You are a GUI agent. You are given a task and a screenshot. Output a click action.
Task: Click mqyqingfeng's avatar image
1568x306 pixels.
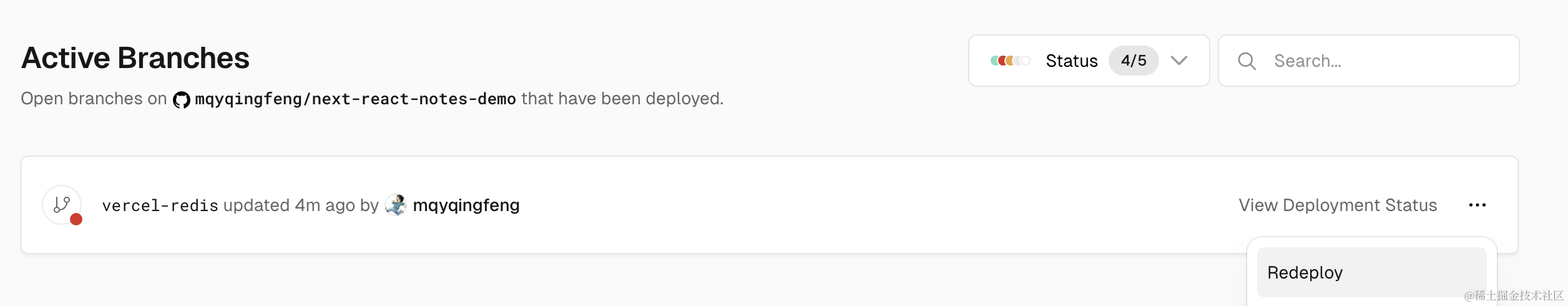(x=396, y=205)
